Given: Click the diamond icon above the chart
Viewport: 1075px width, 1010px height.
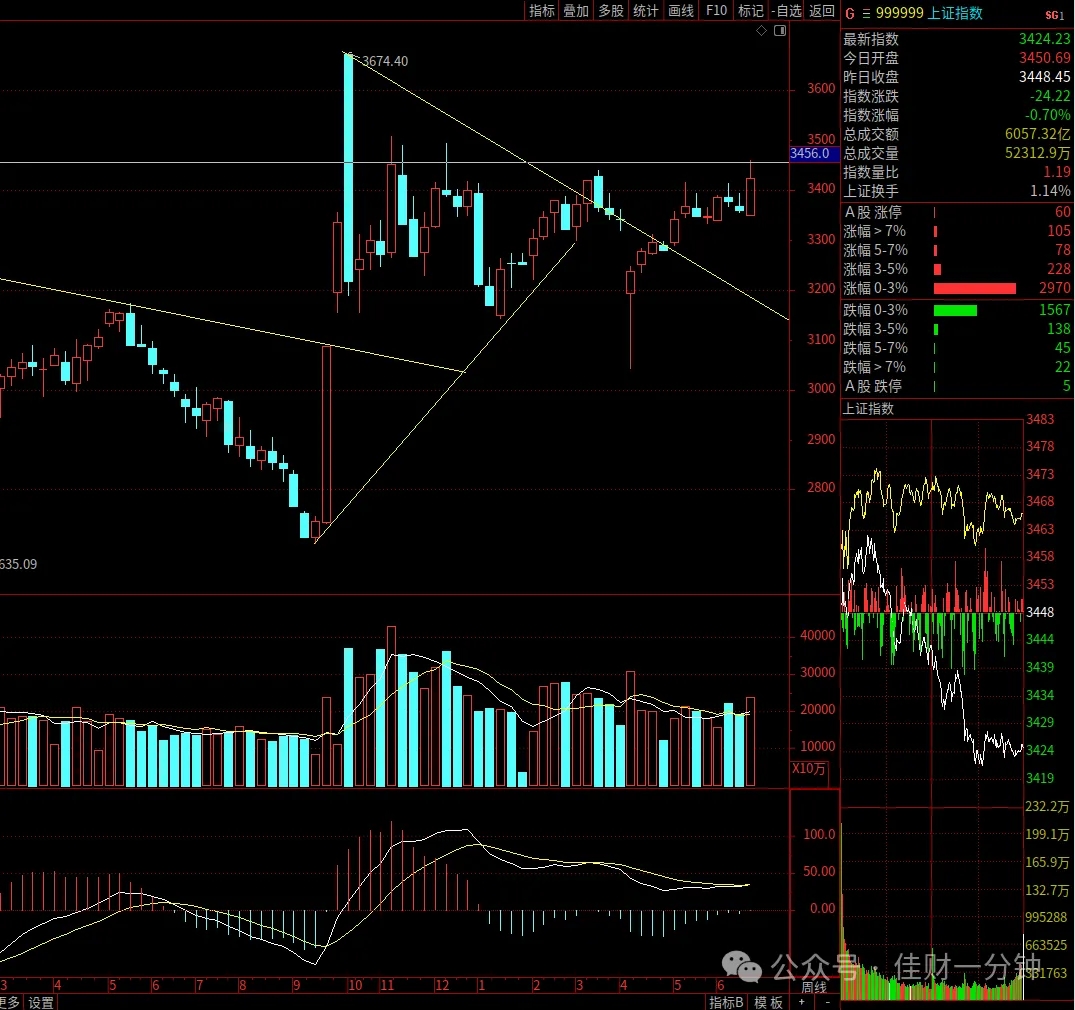Looking at the screenshot, I should click(x=761, y=30).
